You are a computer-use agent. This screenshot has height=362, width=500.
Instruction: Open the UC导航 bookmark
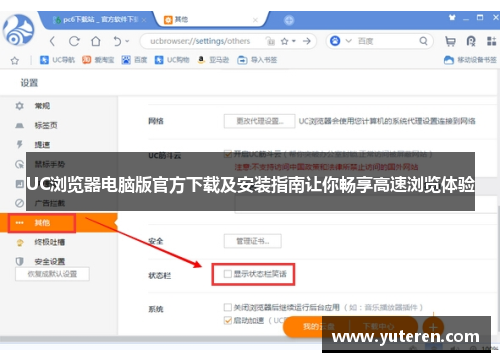(x=57, y=60)
